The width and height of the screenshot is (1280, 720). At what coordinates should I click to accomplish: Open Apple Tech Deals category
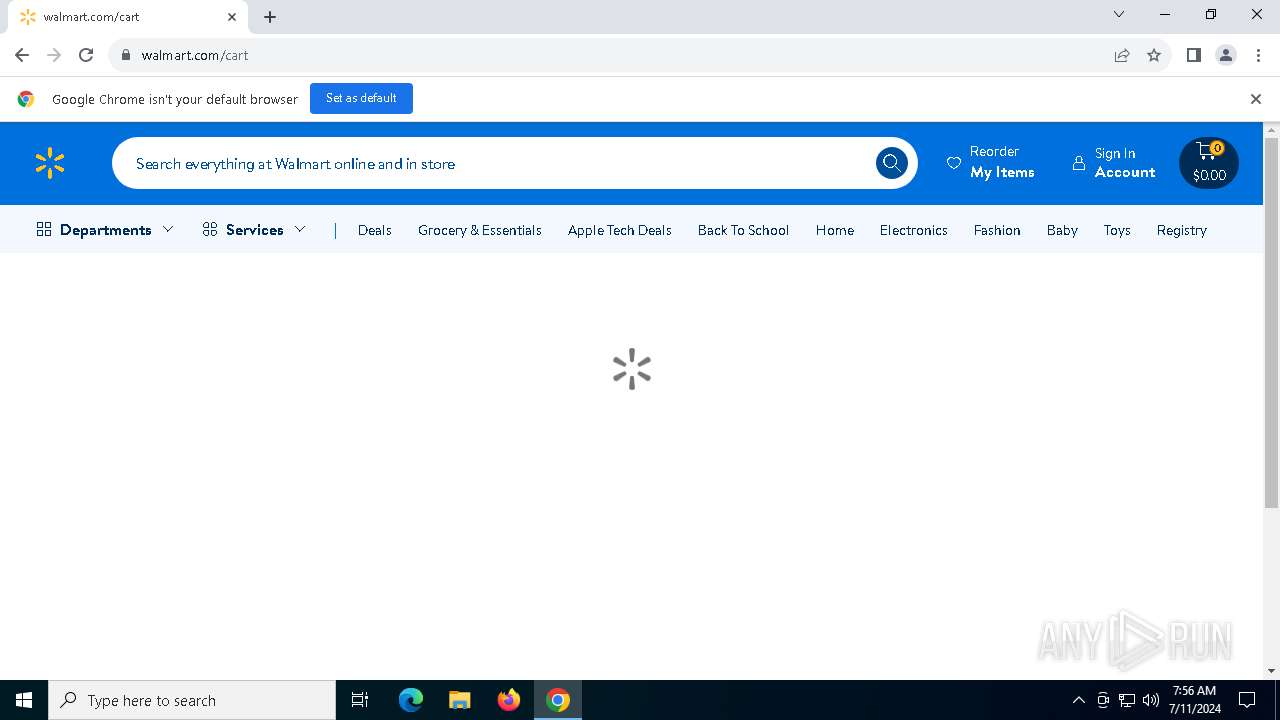point(620,230)
